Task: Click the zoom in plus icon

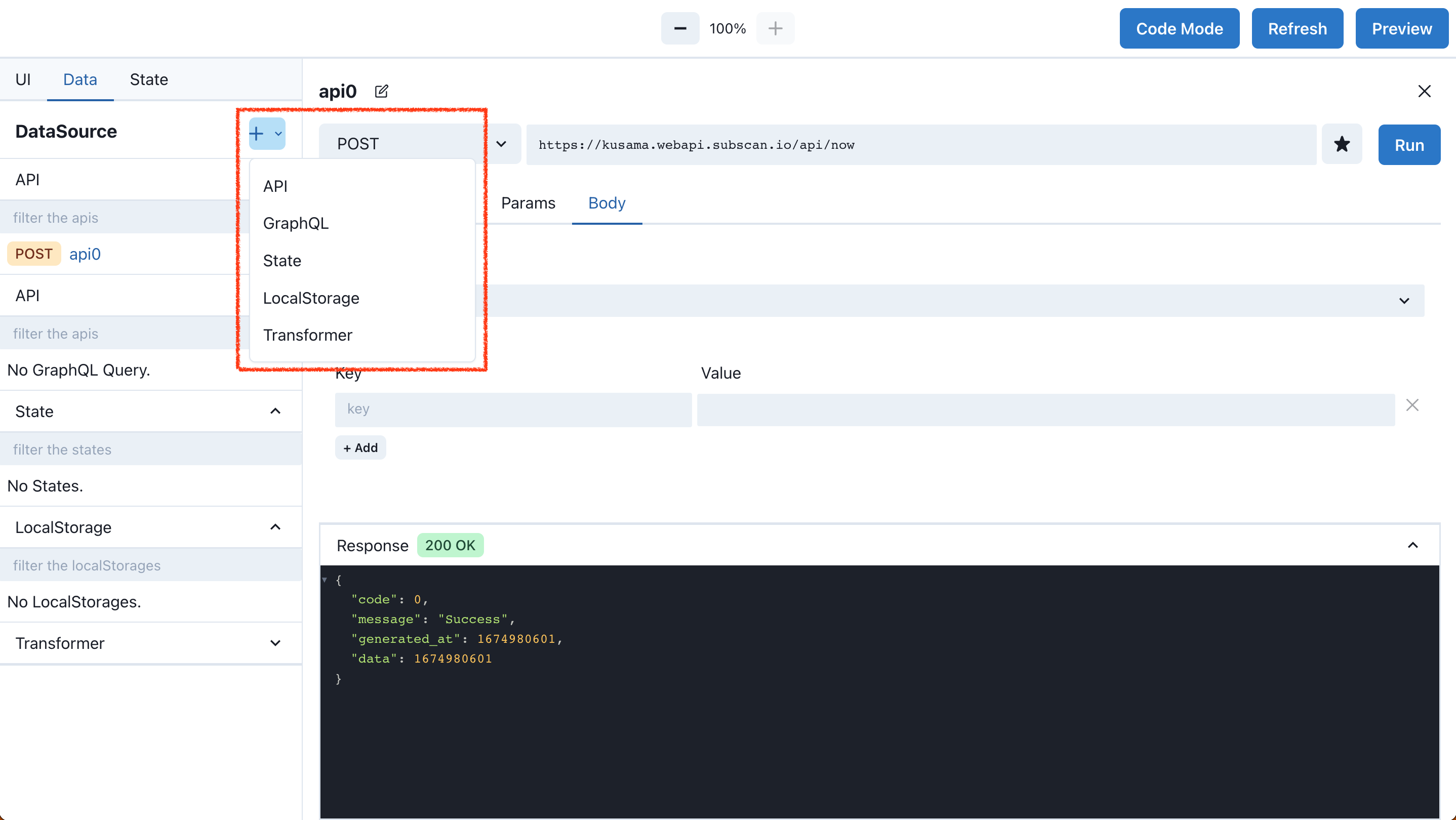Action: [775, 28]
